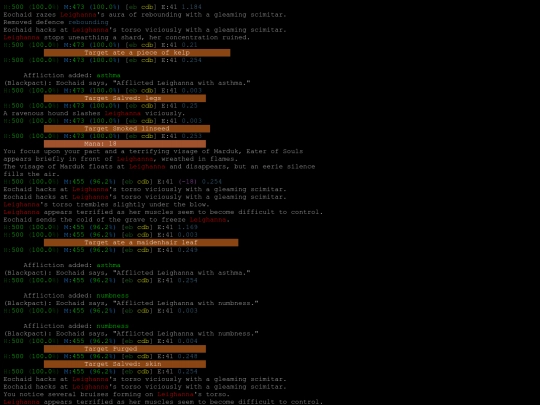
Task: Click 'The visage of Marduk floats at' line
Action: 159,166
